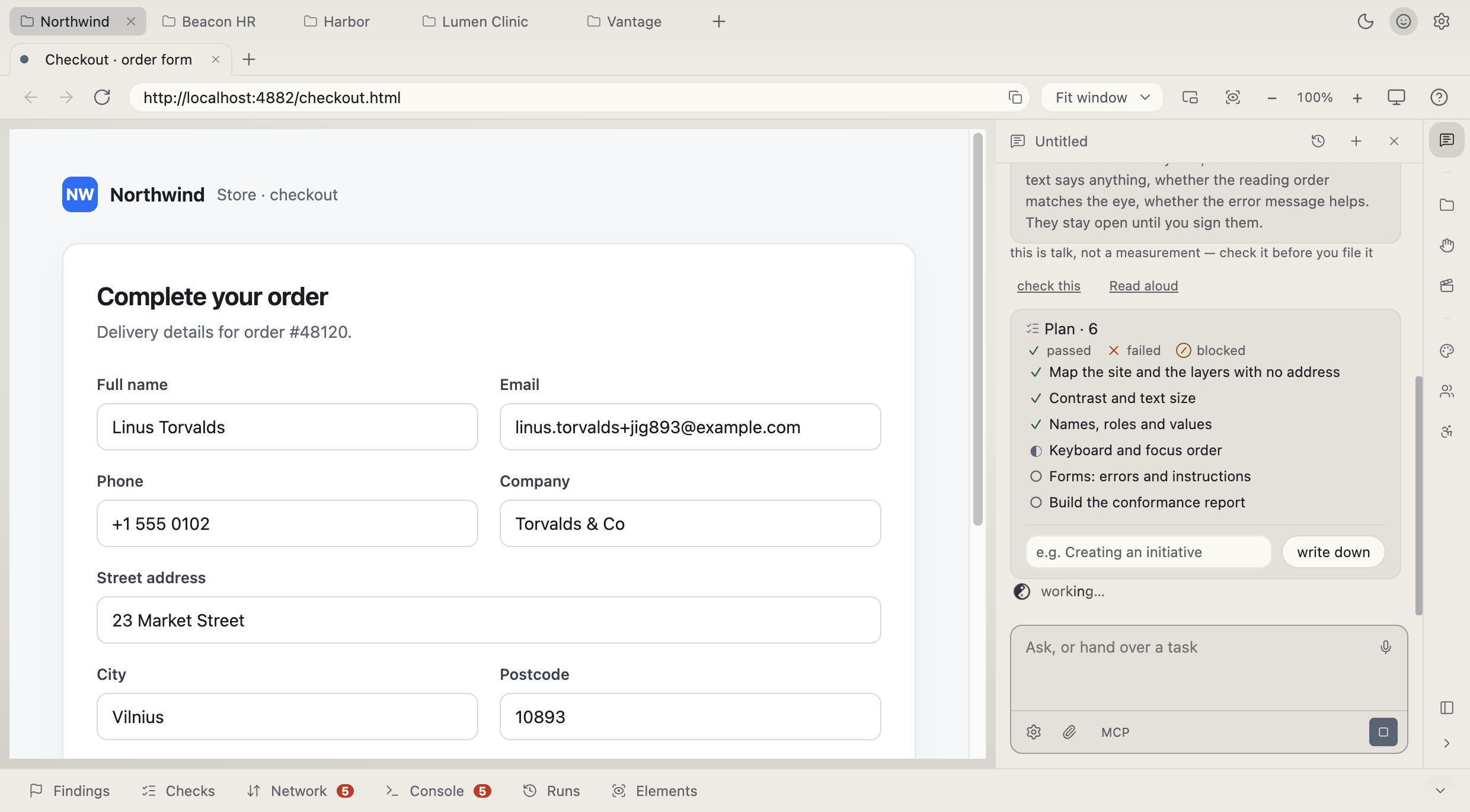Zoom out with the minus icon

(1271, 98)
